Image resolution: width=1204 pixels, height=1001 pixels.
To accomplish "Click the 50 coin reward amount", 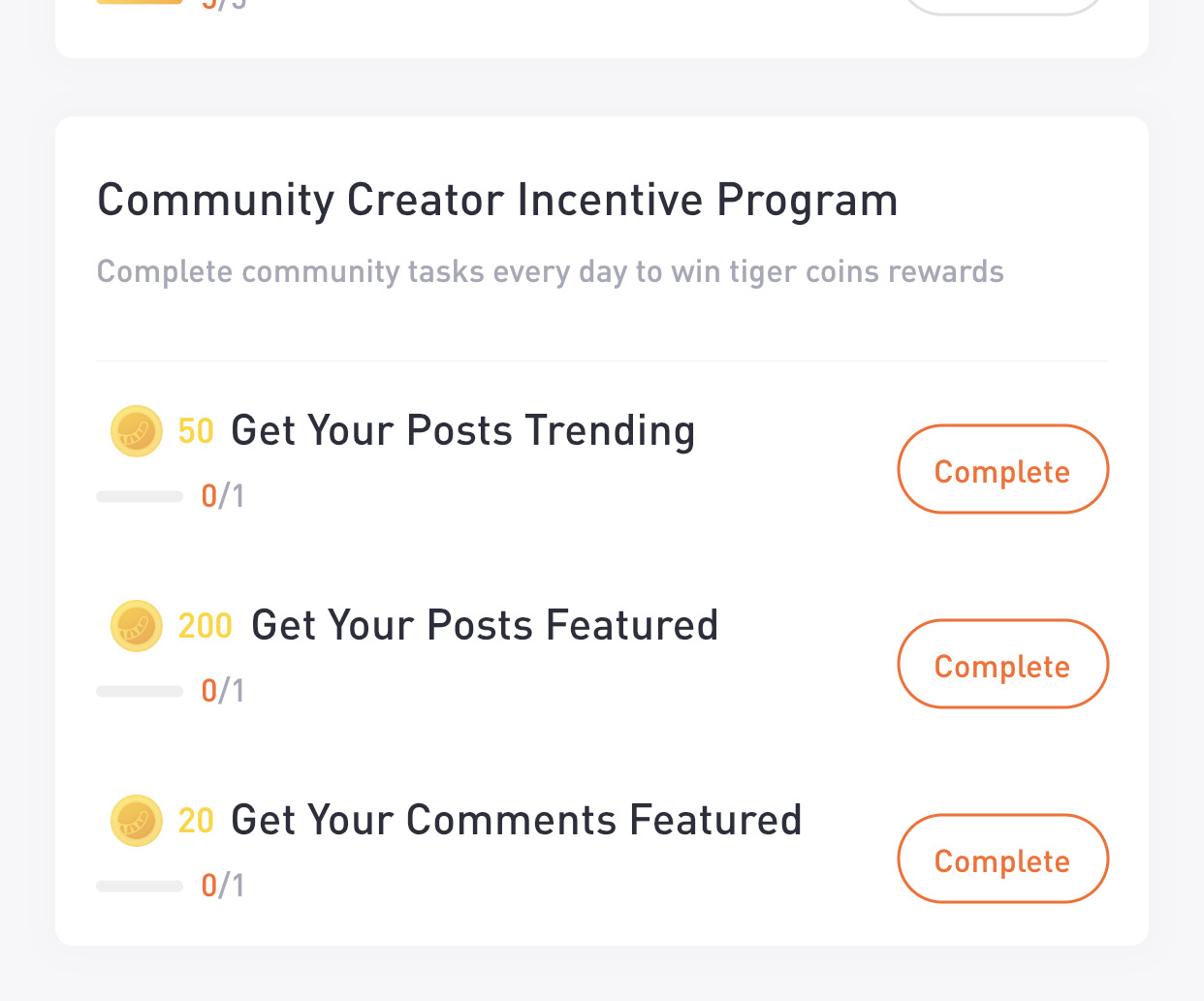I will 196,431.
